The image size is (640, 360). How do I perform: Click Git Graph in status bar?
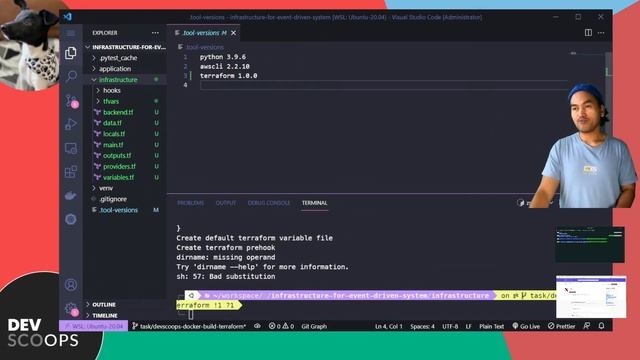pyautogui.click(x=314, y=326)
